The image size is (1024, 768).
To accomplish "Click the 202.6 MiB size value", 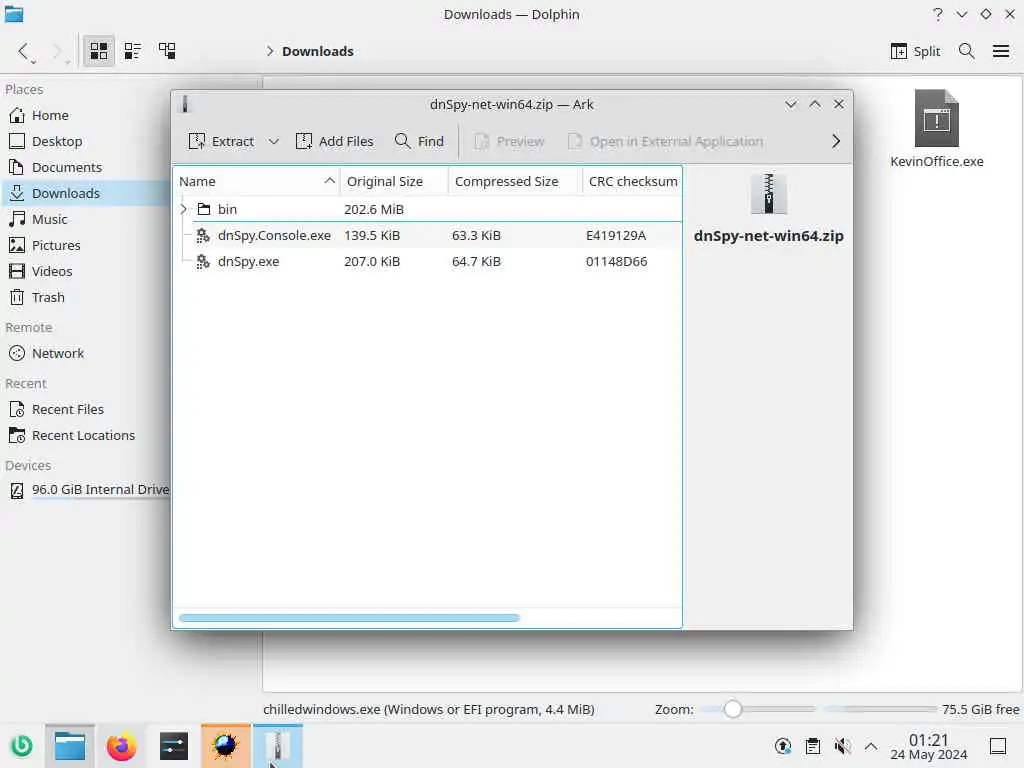I will [x=374, y=209].
